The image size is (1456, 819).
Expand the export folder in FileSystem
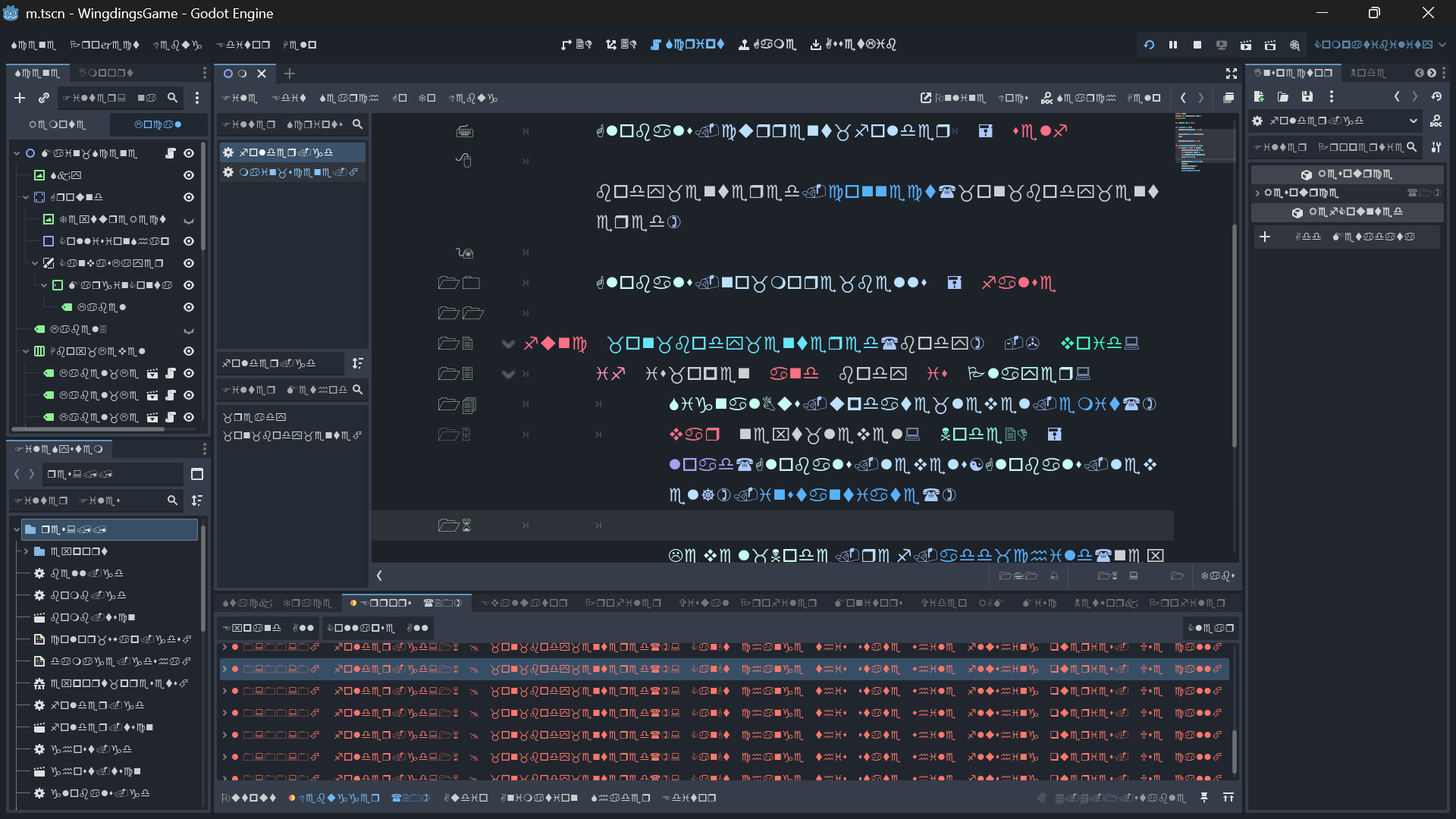[26, 551]
